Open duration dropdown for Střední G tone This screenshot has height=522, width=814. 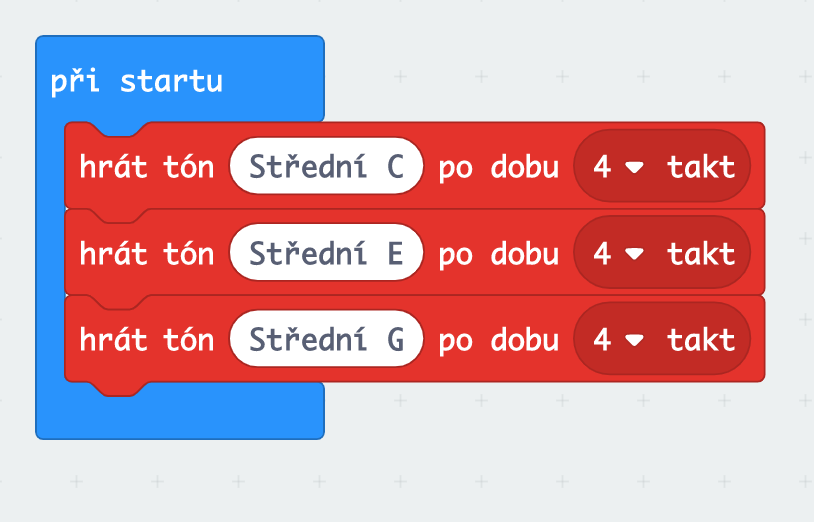(661, 340)
